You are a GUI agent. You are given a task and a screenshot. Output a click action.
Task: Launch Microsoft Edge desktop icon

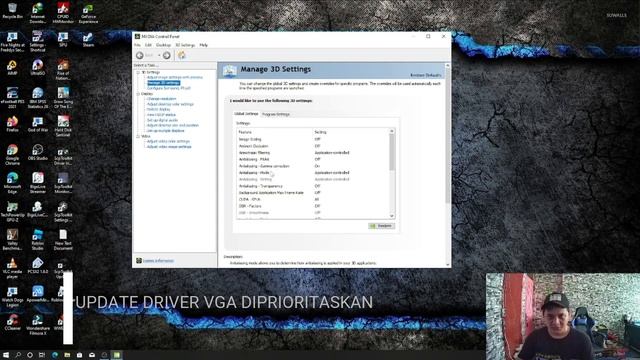[12, 183]
